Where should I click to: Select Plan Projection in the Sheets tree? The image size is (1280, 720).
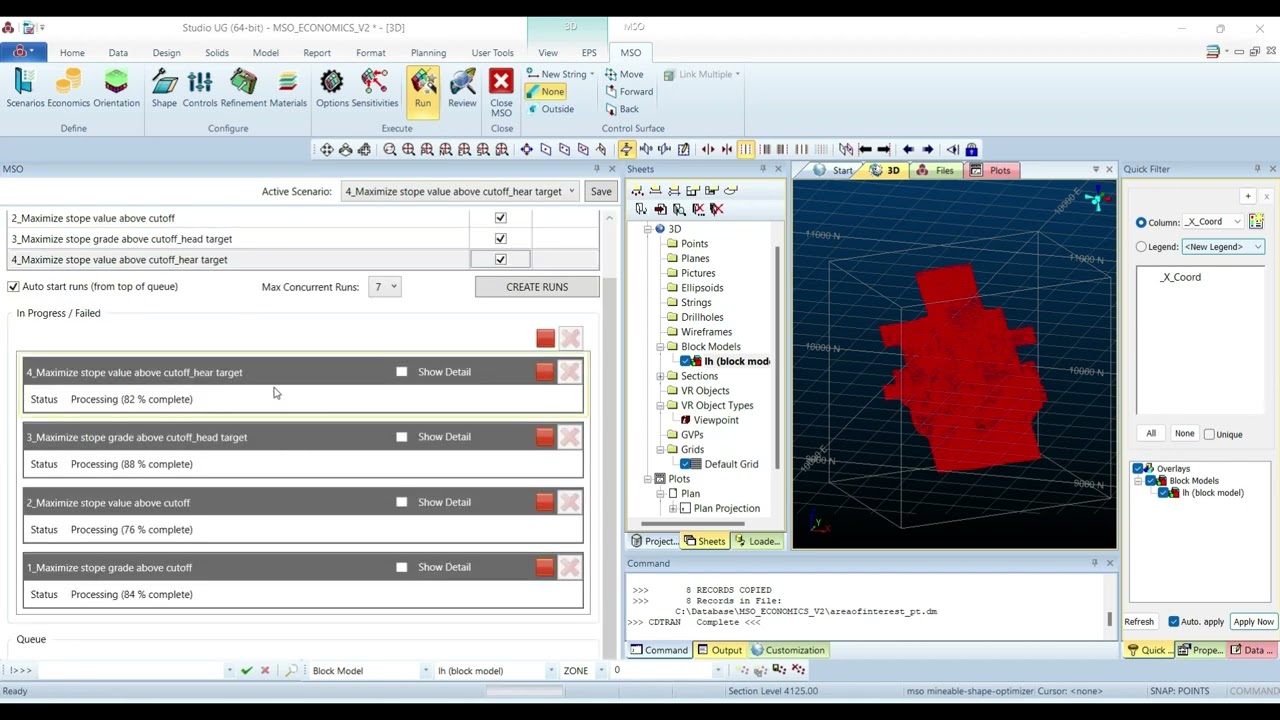[727, 508]
